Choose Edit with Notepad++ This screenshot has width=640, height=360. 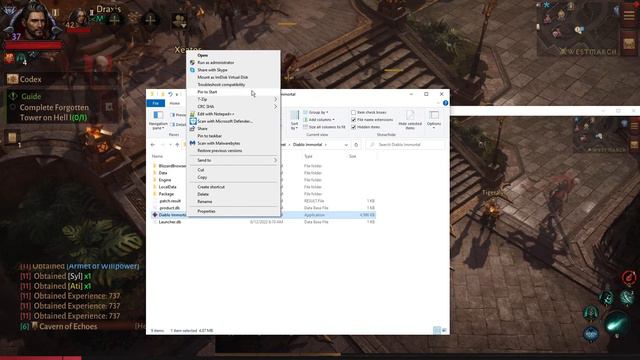pos(216,114)
